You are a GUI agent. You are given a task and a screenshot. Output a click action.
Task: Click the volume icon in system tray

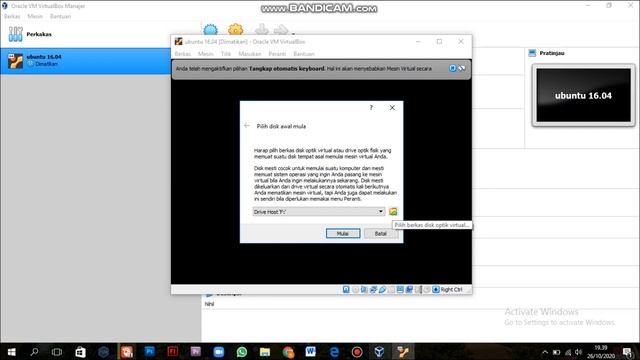pos(578,352)
